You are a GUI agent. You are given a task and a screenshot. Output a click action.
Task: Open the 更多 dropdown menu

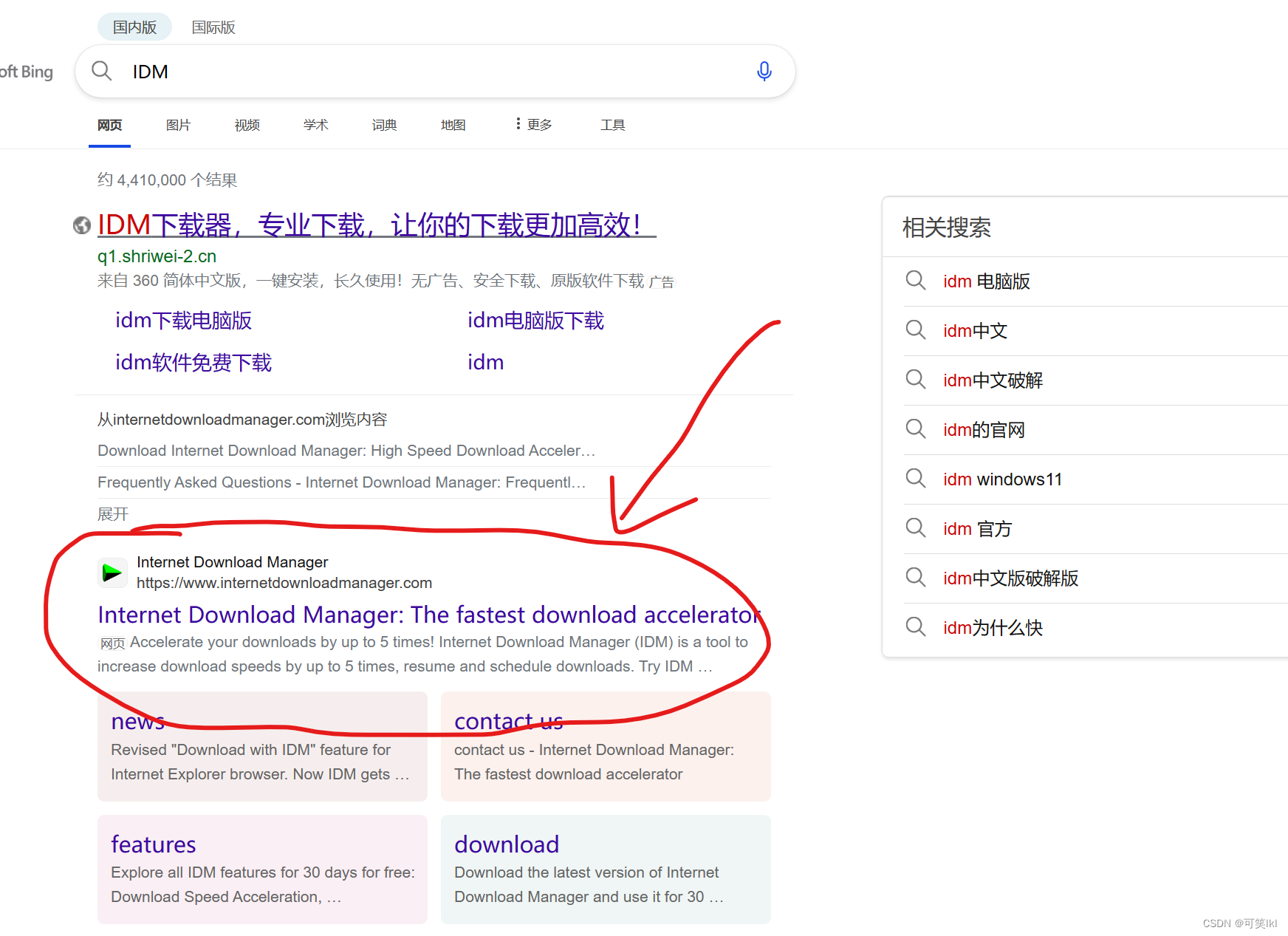tap(534, 124)
